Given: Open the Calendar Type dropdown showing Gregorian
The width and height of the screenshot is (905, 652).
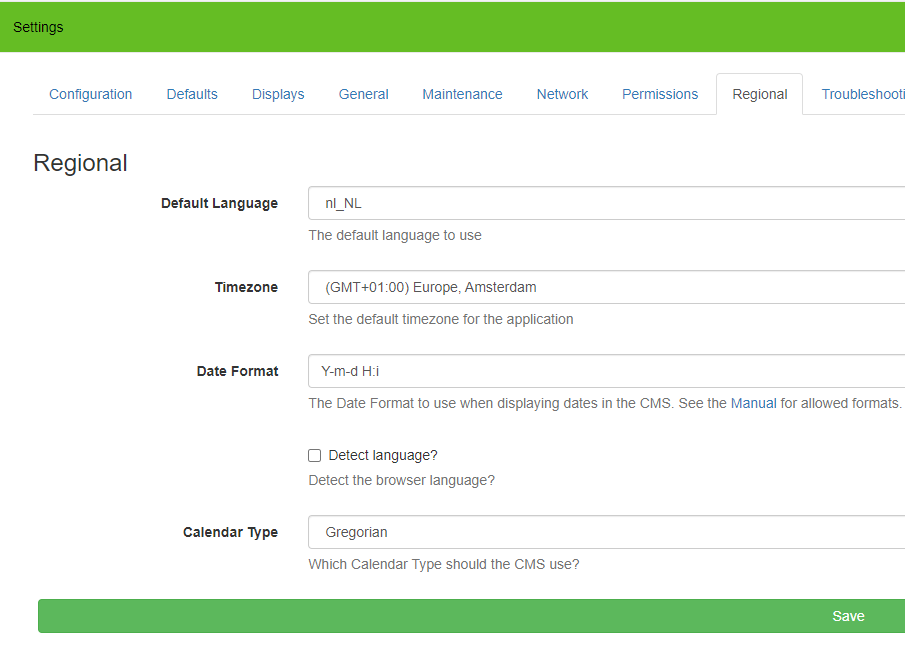Looking at the screenshot, I should pyautogui.click(x=607, y=532).
